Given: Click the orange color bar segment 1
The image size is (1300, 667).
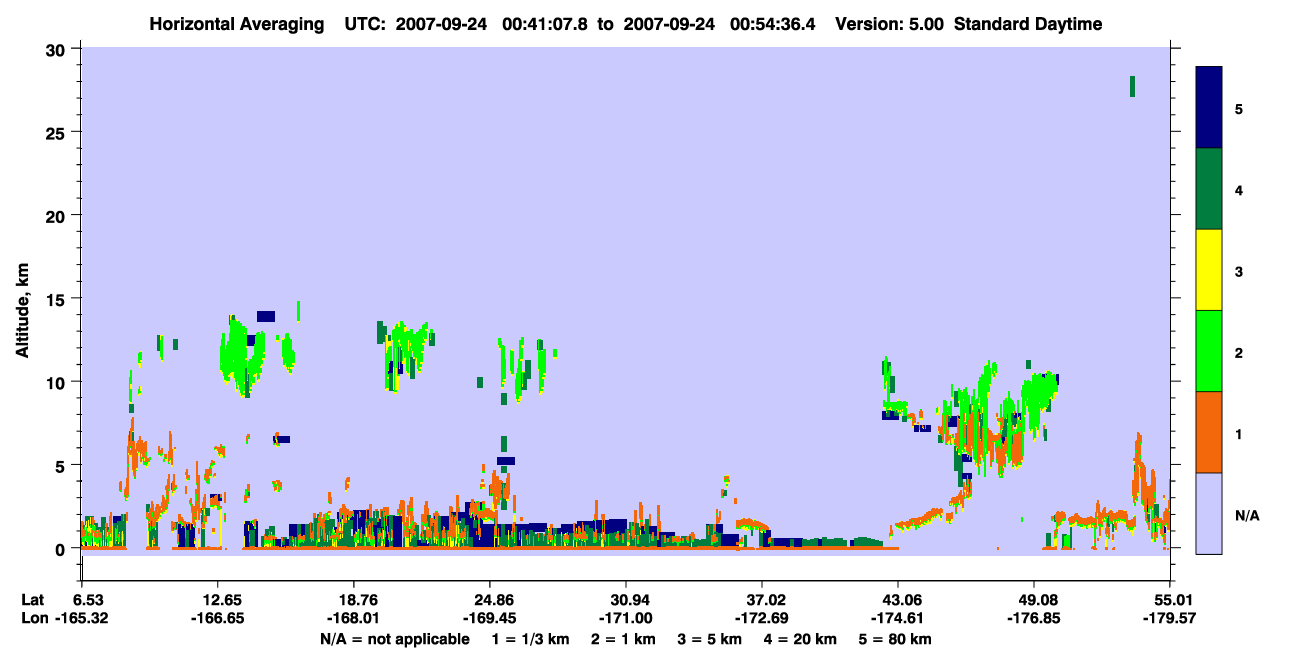Looking at the screenshot, I should pyautogui.click(x=1209, y=432).
